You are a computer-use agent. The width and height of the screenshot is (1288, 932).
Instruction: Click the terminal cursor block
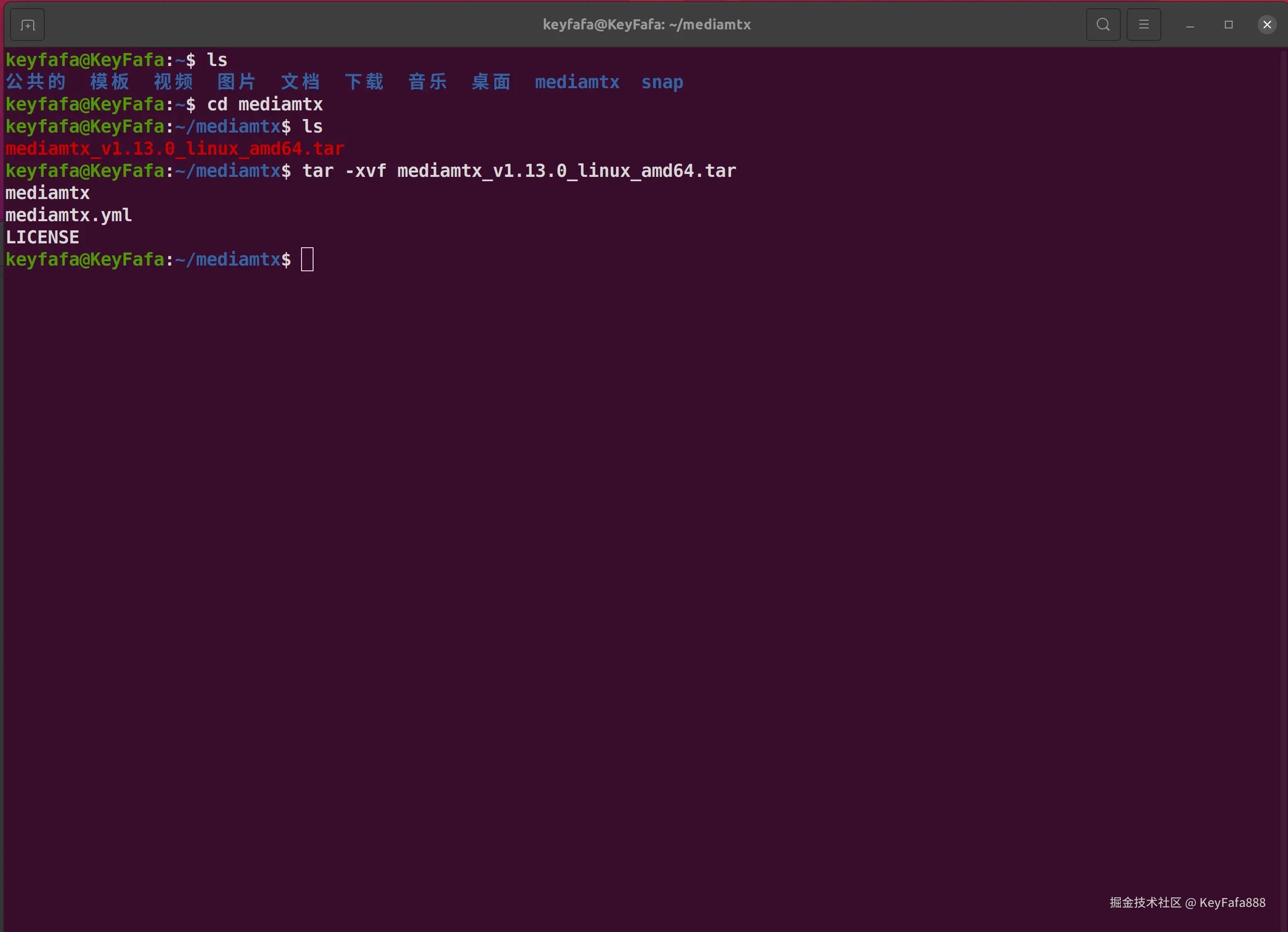pyautogui.click(x=307, y=260)
